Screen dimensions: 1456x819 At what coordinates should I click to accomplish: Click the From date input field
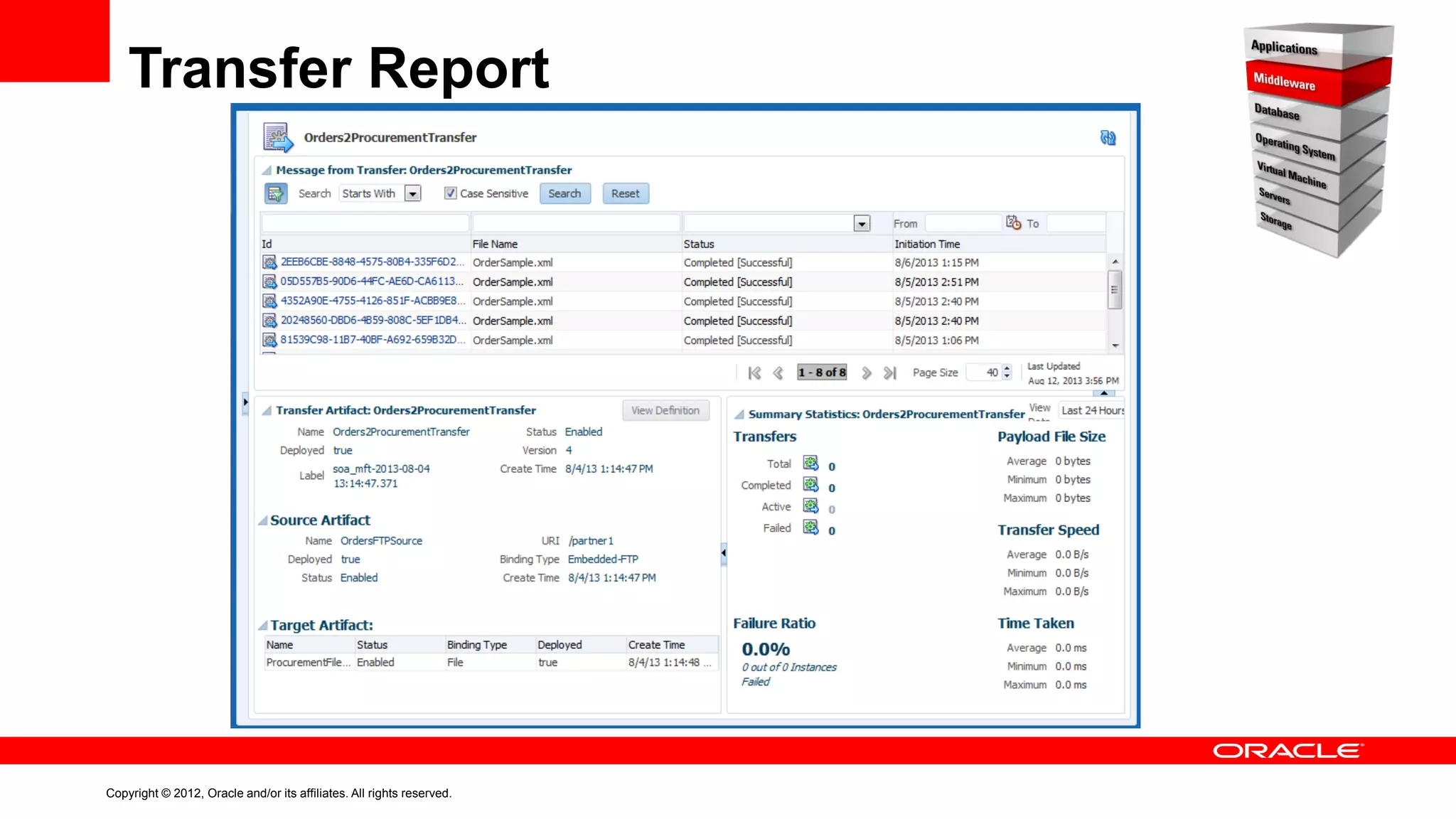point(962,223)
